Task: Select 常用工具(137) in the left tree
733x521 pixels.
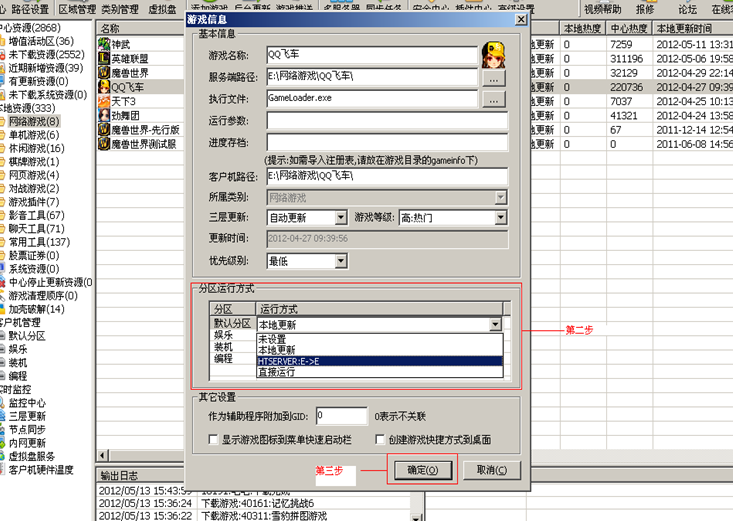Action: [39, 242]
